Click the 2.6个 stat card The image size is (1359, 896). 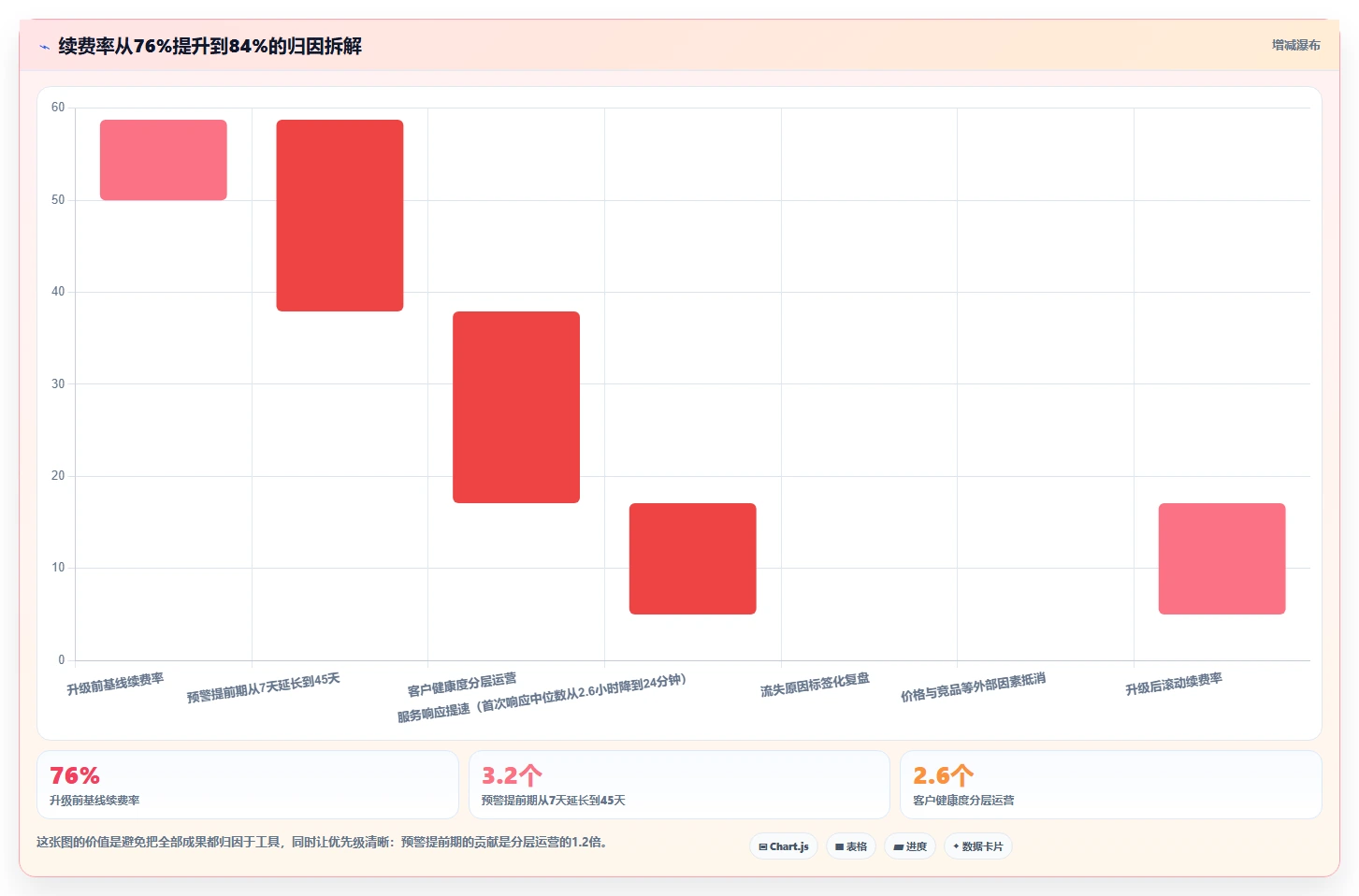[x=1110, y=785]
